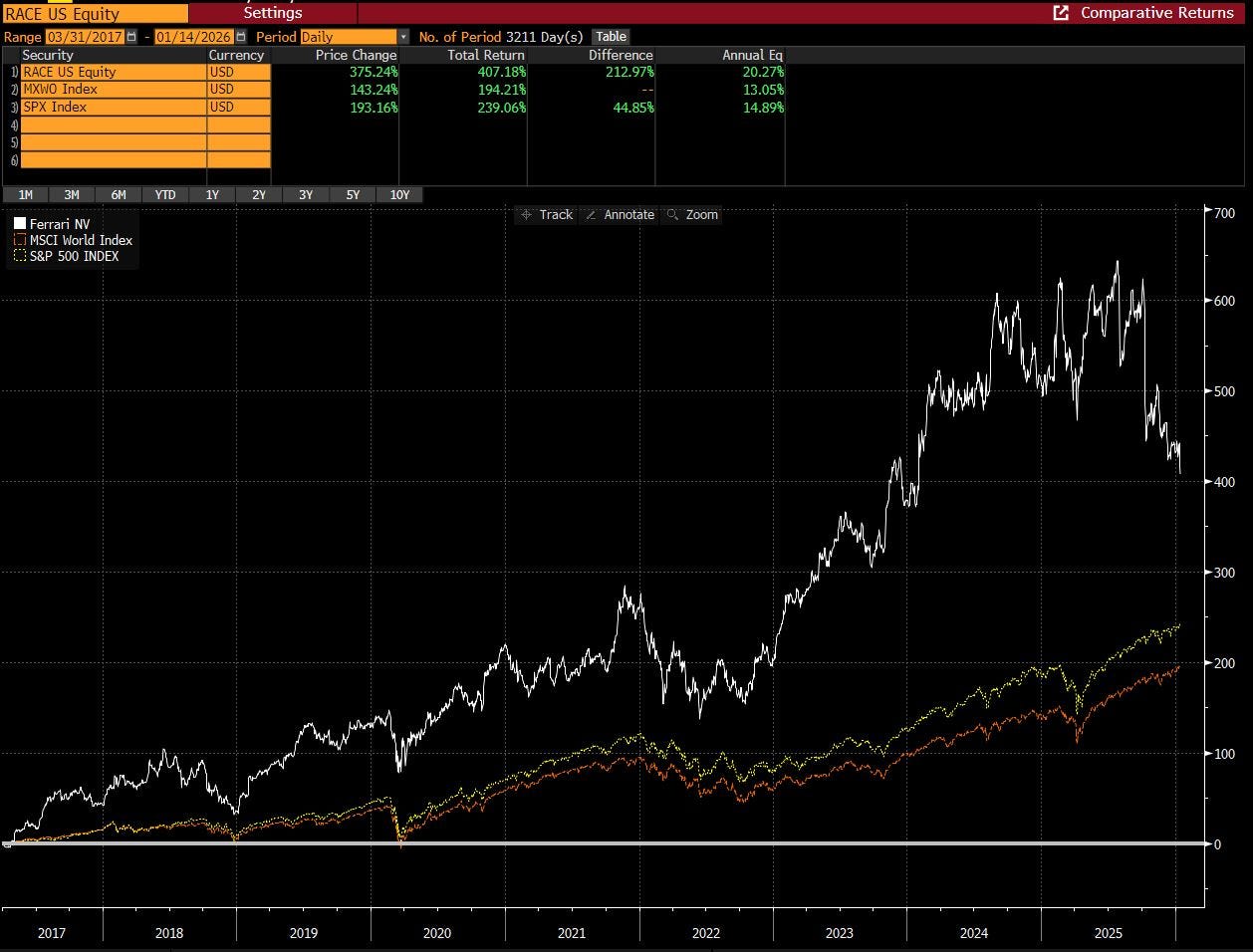Toggle the S&P 500 INDEX legend series
Image resolution: width=1253 pixels, height=952 pixels.
66,256
